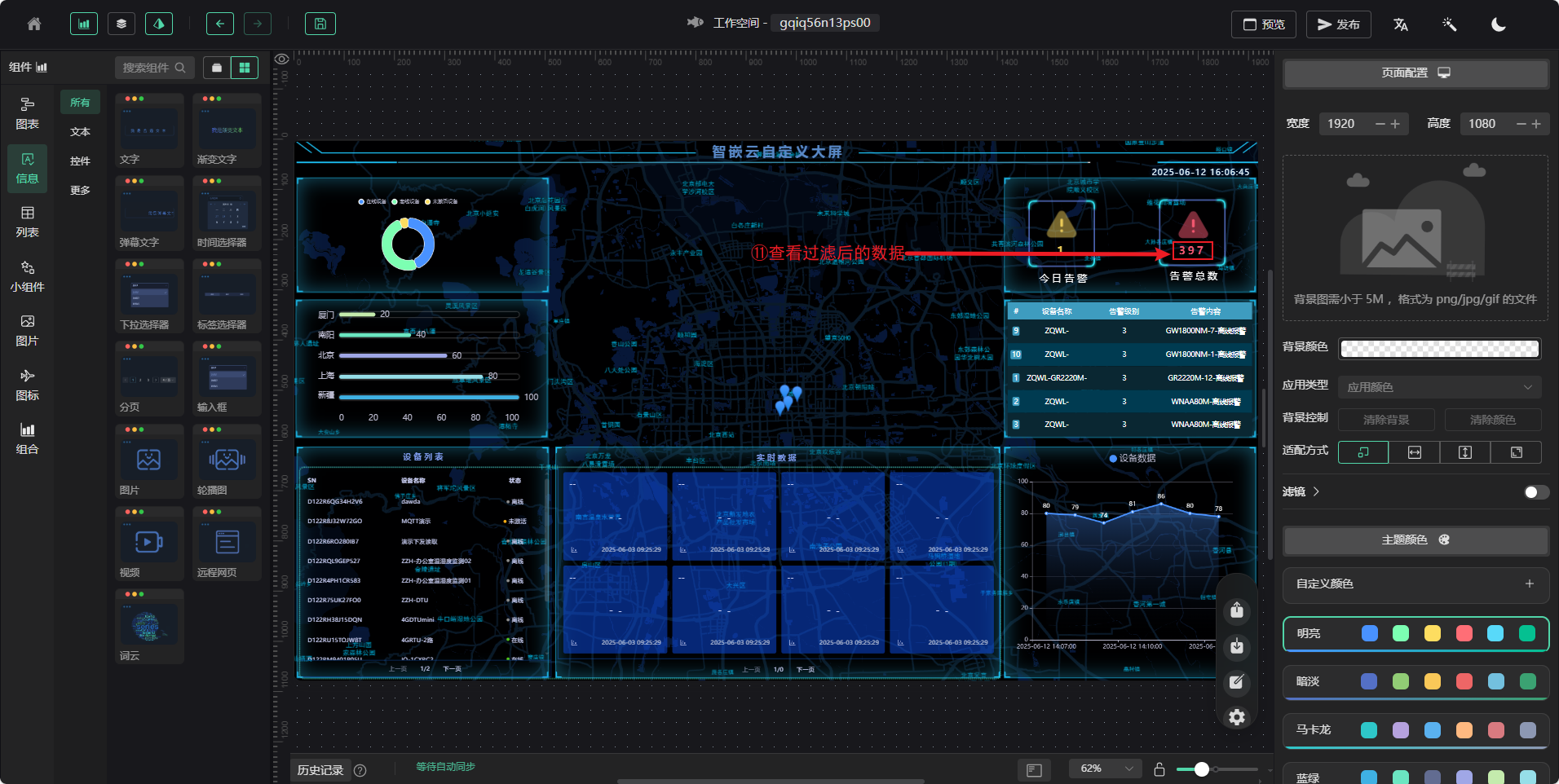Click the home icon in top bar
This screenshot has width=1559, height=784.
click(x=34, y=24)
